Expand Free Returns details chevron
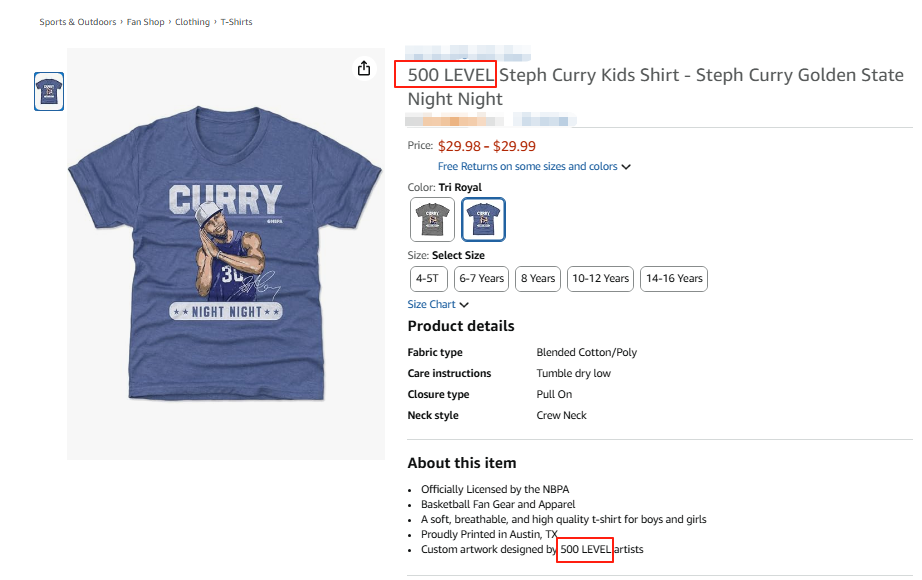 [x=626, y=167]
